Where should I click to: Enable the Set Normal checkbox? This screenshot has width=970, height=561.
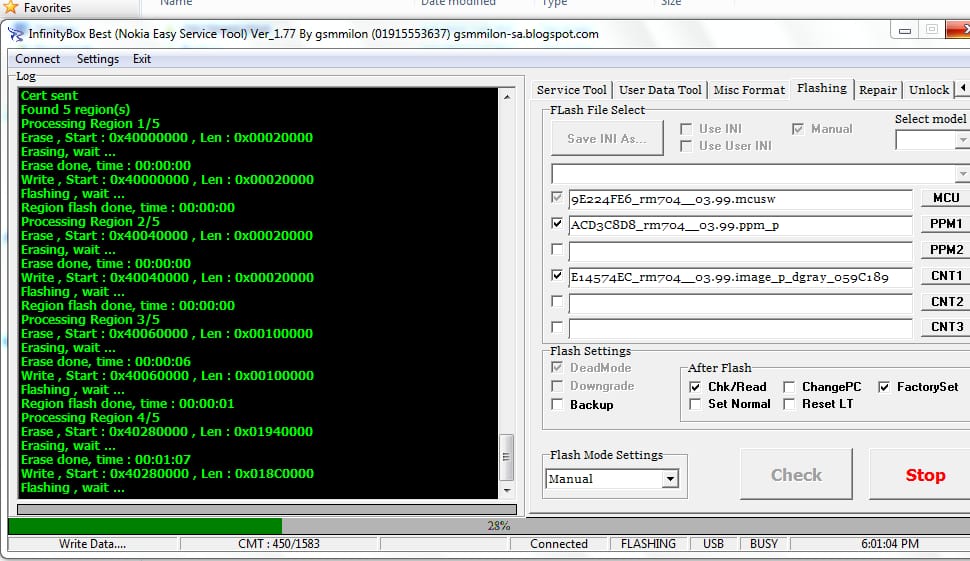click(x=695, y=404)
